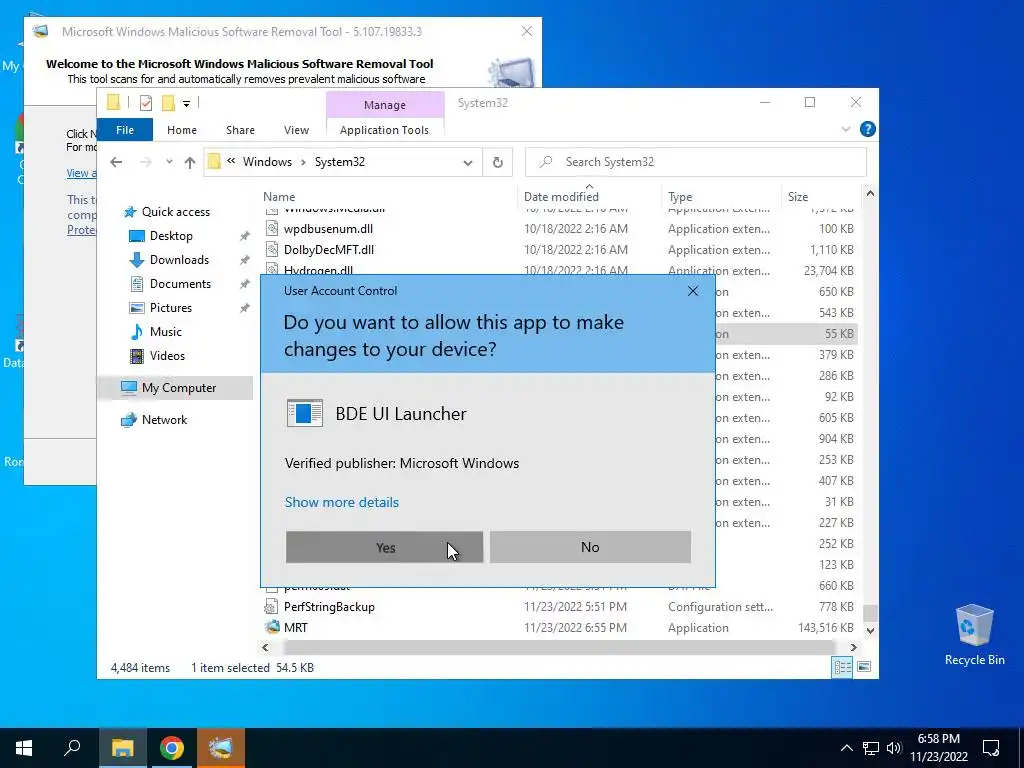The width and height of the screenshot is (1024, 768).
Task: Click the network tray icon
Action: tap(871, 748)
